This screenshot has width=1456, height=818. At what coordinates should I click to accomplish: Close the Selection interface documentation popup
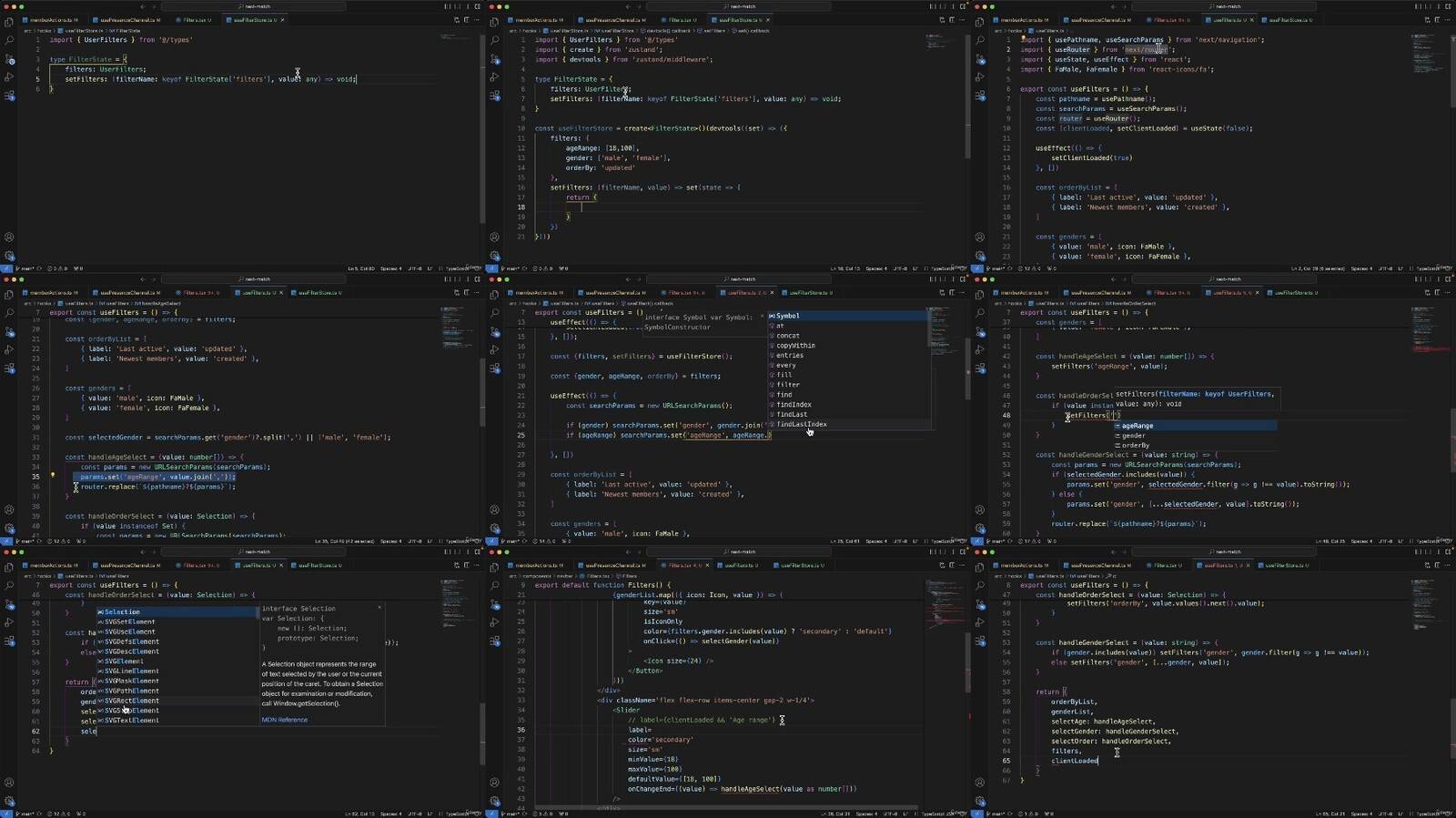pos(379,608)
